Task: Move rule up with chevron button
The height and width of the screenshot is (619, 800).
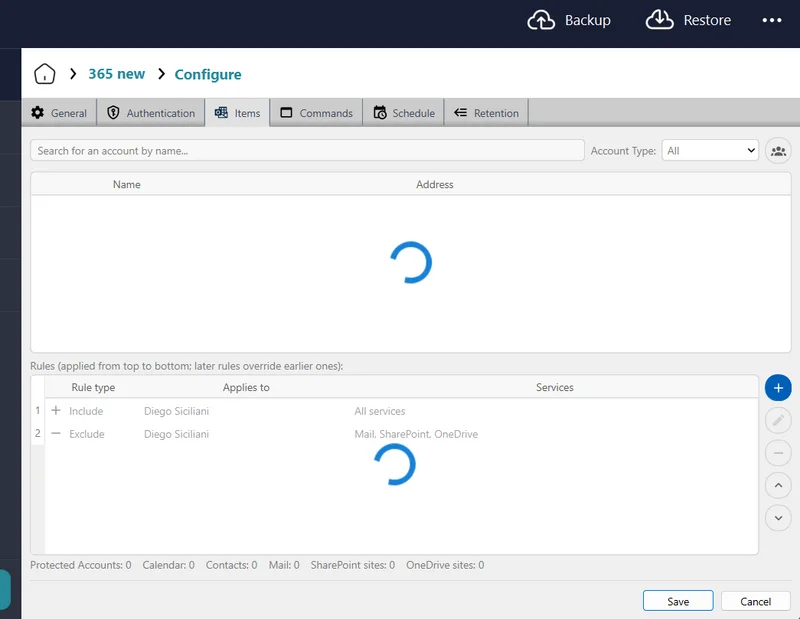Action: coord(778,485)
